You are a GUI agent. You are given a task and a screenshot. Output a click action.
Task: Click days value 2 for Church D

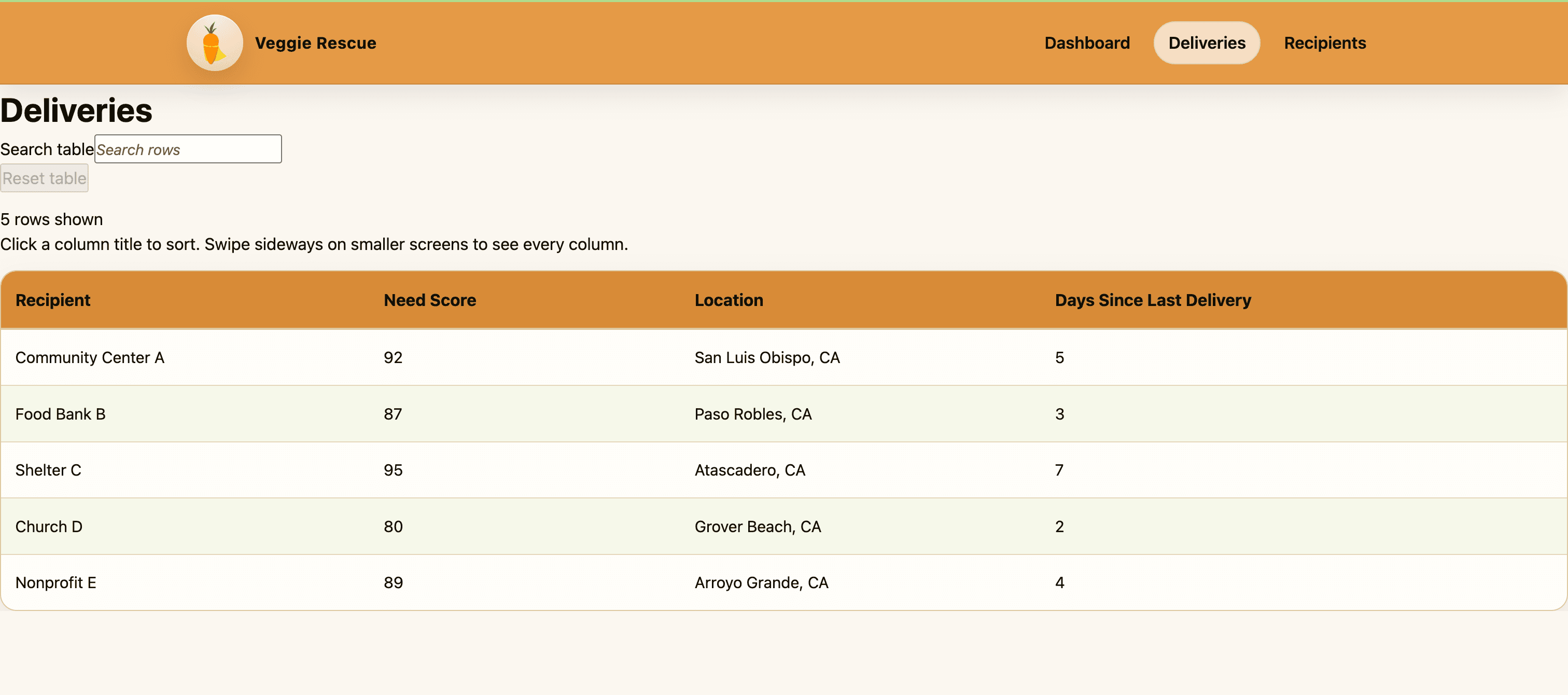1060,527
